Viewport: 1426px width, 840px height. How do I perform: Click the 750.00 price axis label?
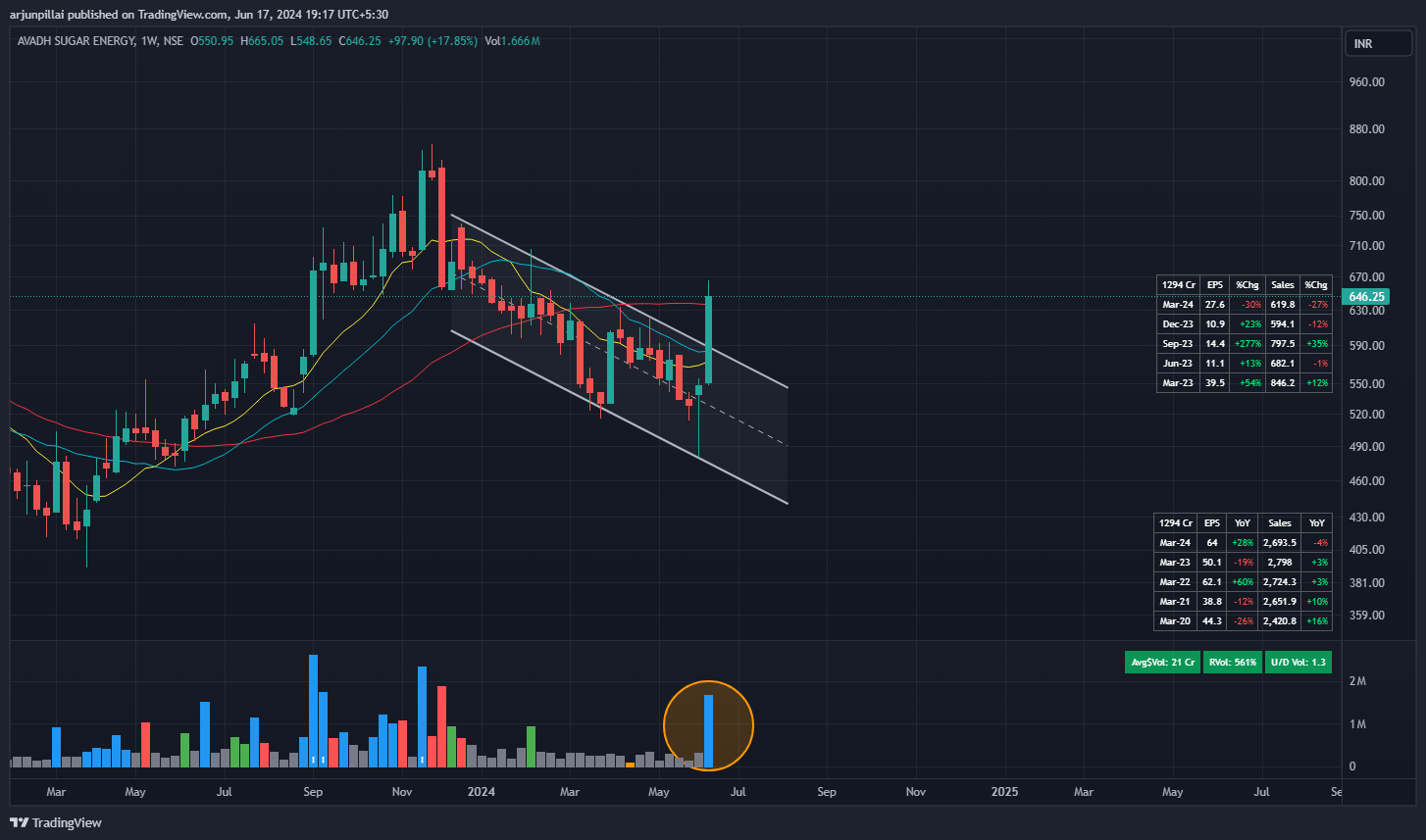click(1366, 216)
